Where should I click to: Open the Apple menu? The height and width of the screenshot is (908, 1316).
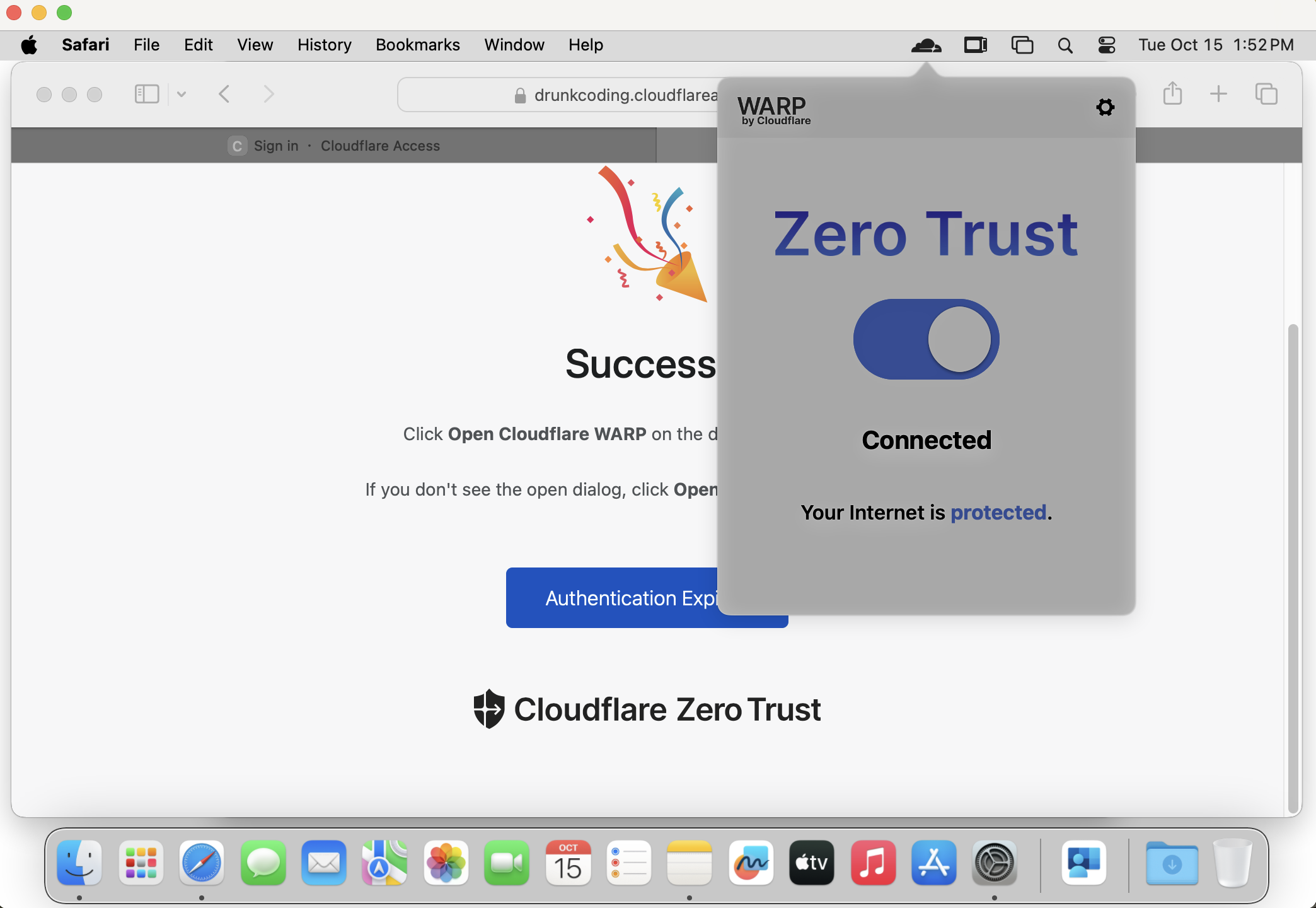(29, 45)
